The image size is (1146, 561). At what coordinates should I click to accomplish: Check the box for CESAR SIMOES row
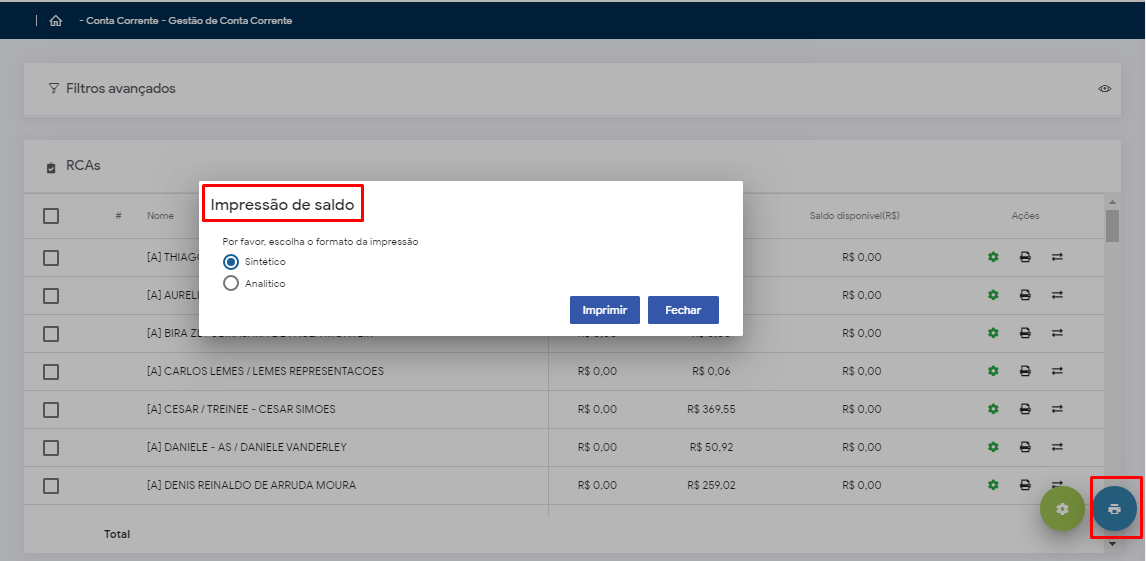pyautogui.click(x=51, y=410)
